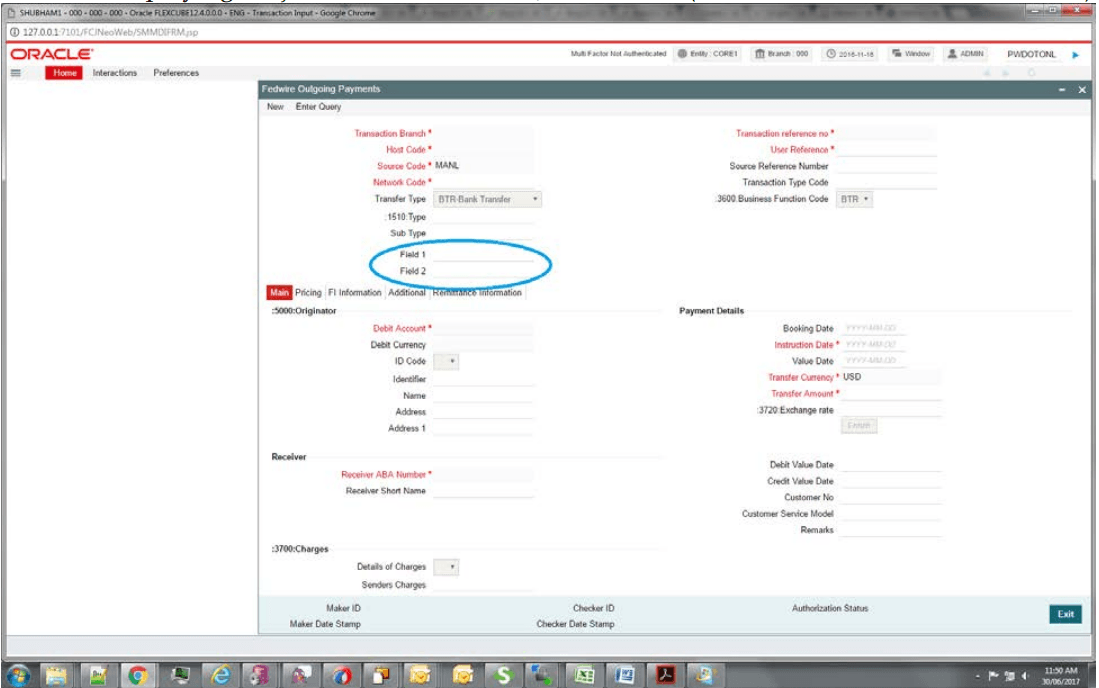
Task: Click the ADMIN user icon
Action: [x=952, y=54]
